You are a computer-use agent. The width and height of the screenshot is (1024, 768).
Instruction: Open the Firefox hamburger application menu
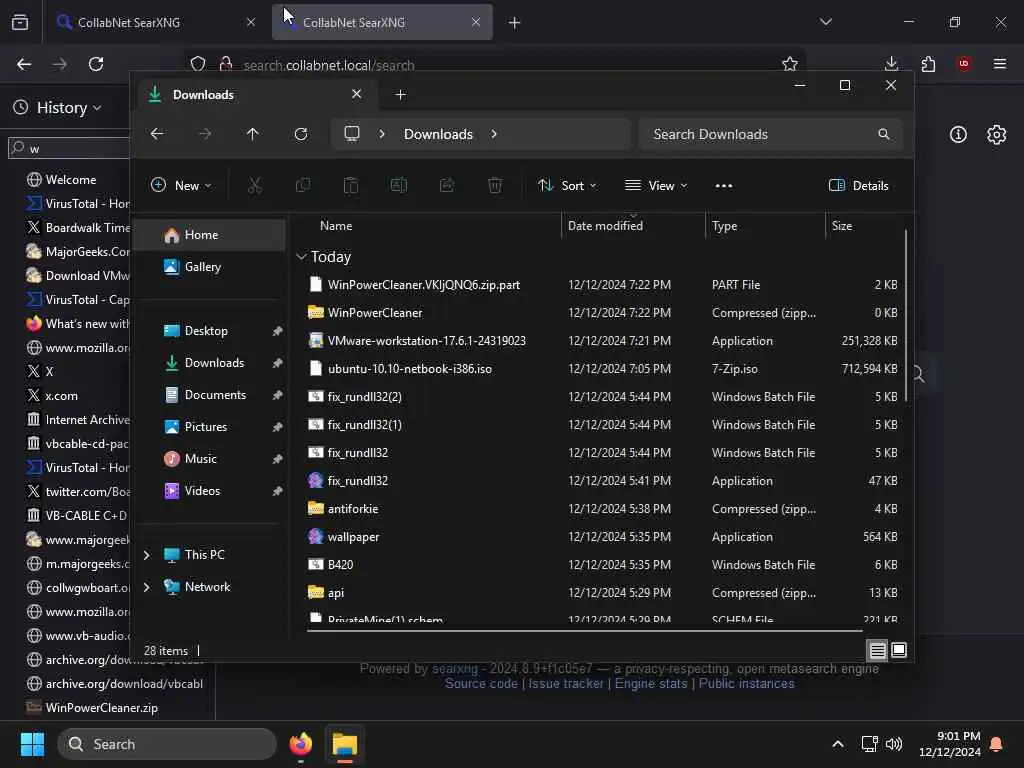coord(1000,63)
